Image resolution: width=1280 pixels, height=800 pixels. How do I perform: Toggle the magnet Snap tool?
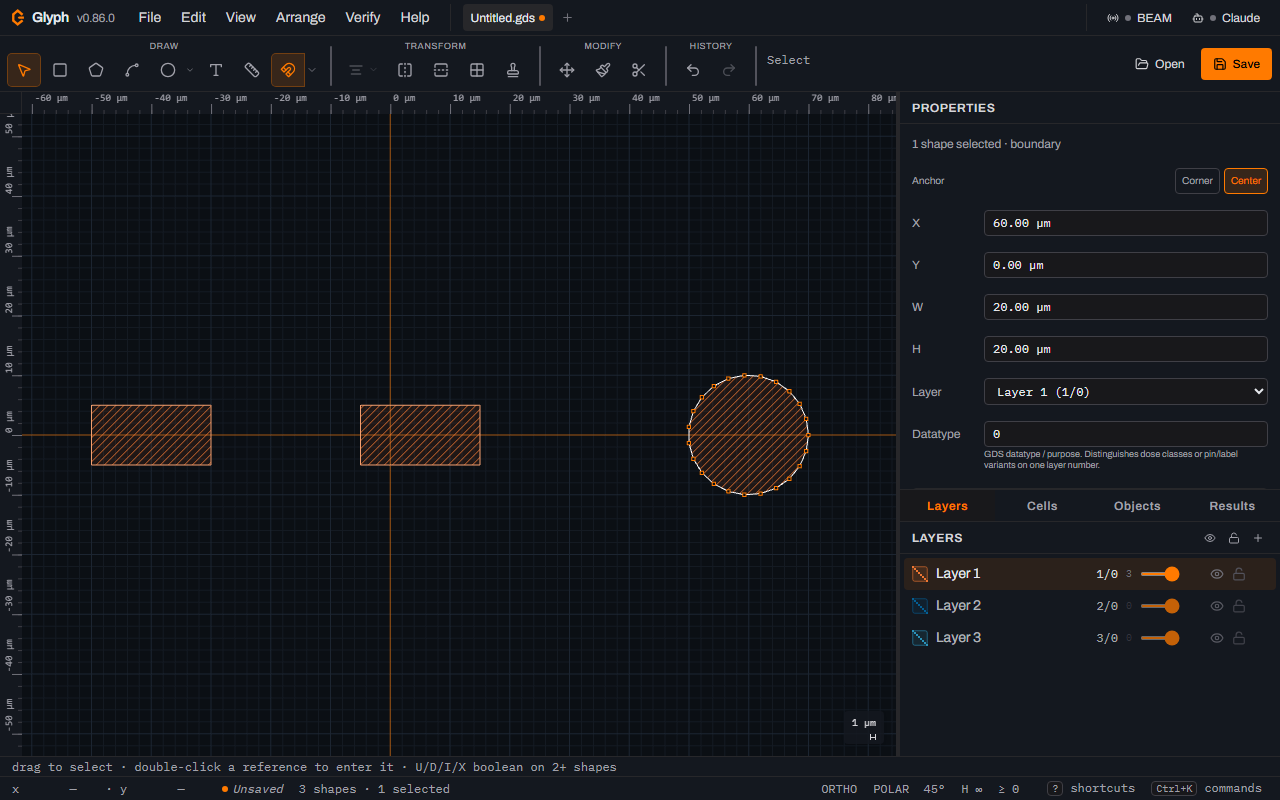pos(288,70)
